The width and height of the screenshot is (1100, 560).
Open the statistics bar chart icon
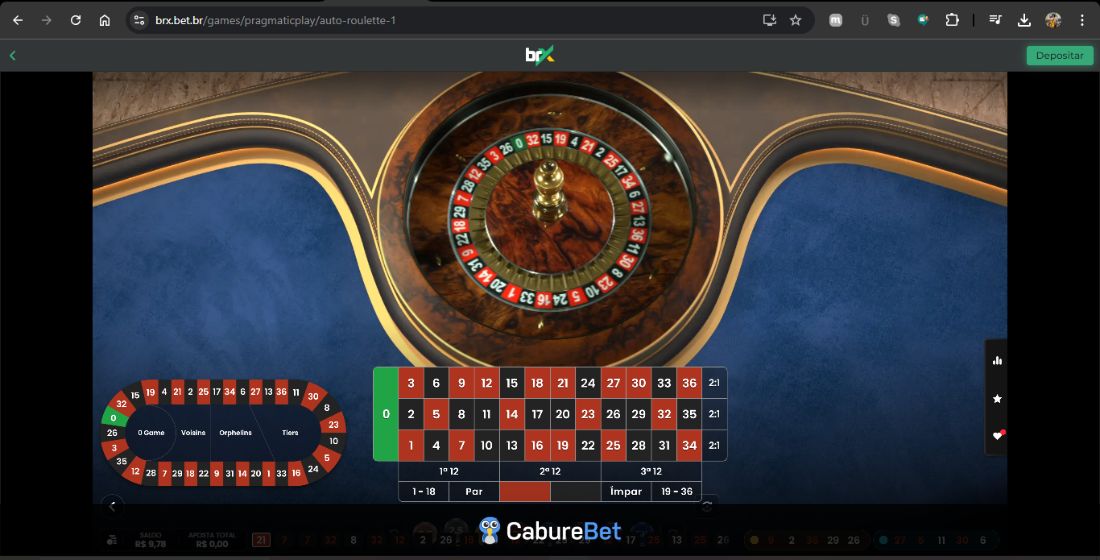click(x=997, y=361)
